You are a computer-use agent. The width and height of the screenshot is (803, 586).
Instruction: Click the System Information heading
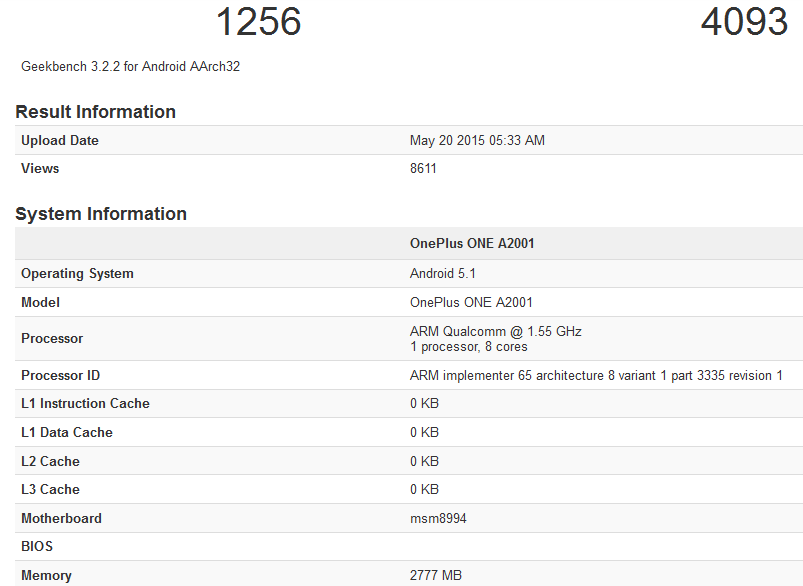pyautogui.click(x=101, y=214)
